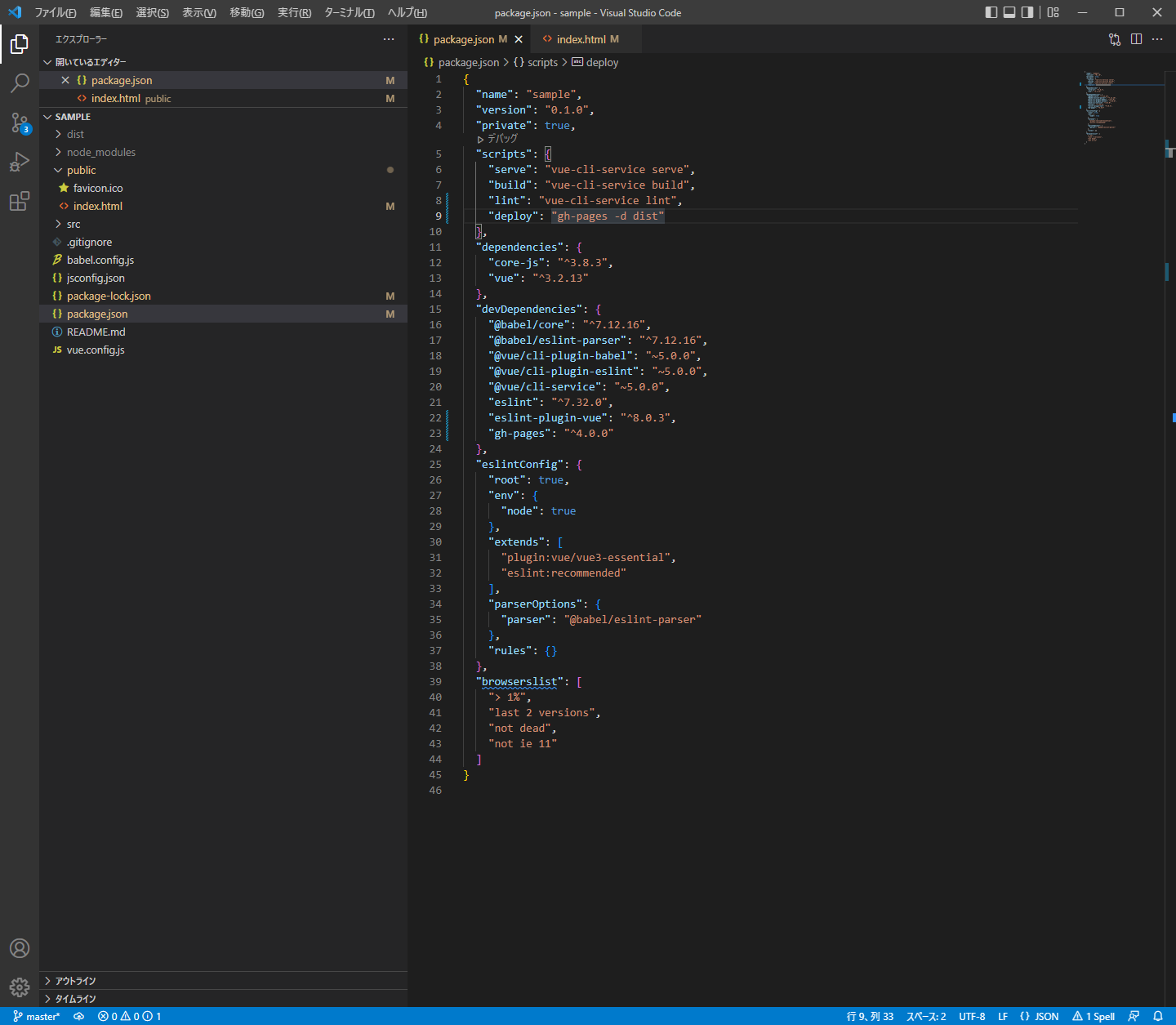Click the 1 Spell warning indicator

pyautogui.click(x=1094, y=1016)
